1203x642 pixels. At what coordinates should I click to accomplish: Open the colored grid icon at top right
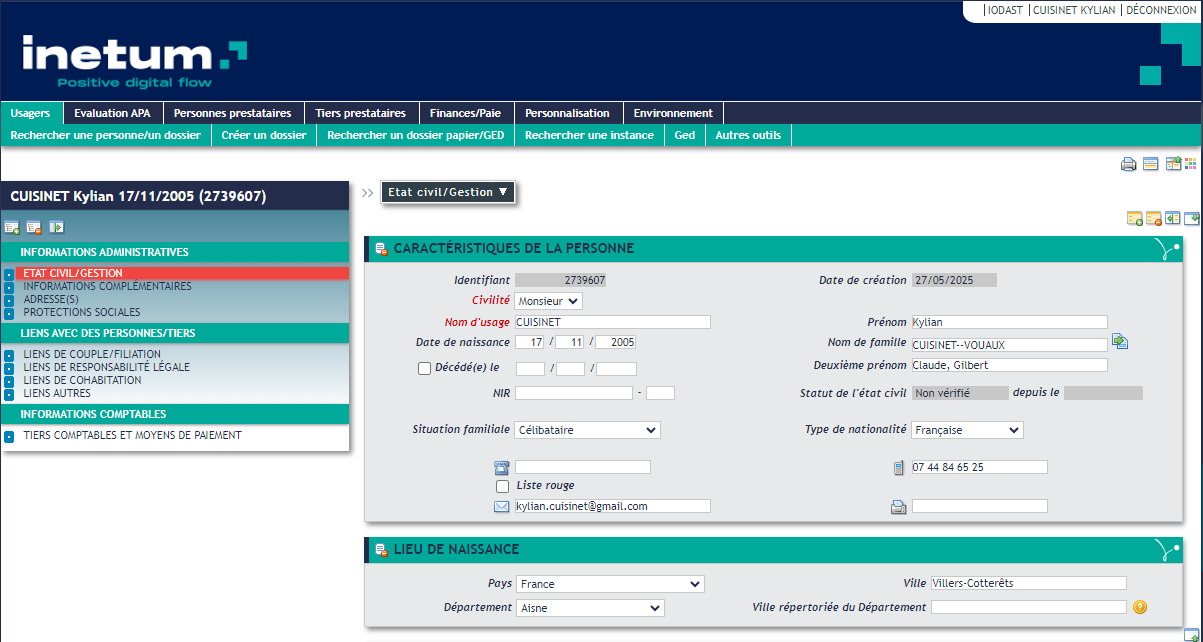[1190, 164]
